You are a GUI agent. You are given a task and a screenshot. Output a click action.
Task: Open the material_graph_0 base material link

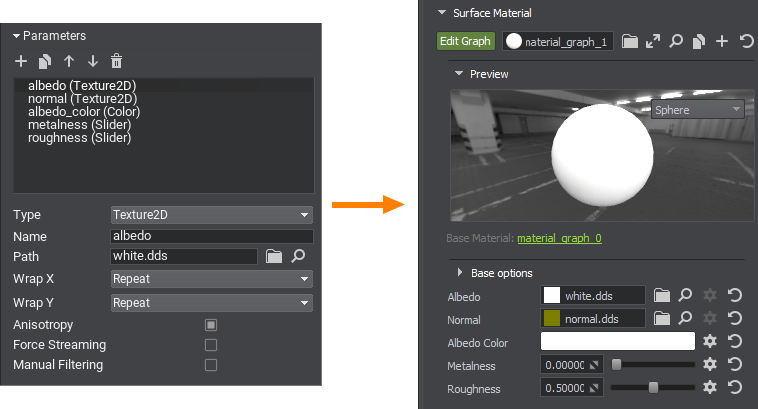[559, 238]
